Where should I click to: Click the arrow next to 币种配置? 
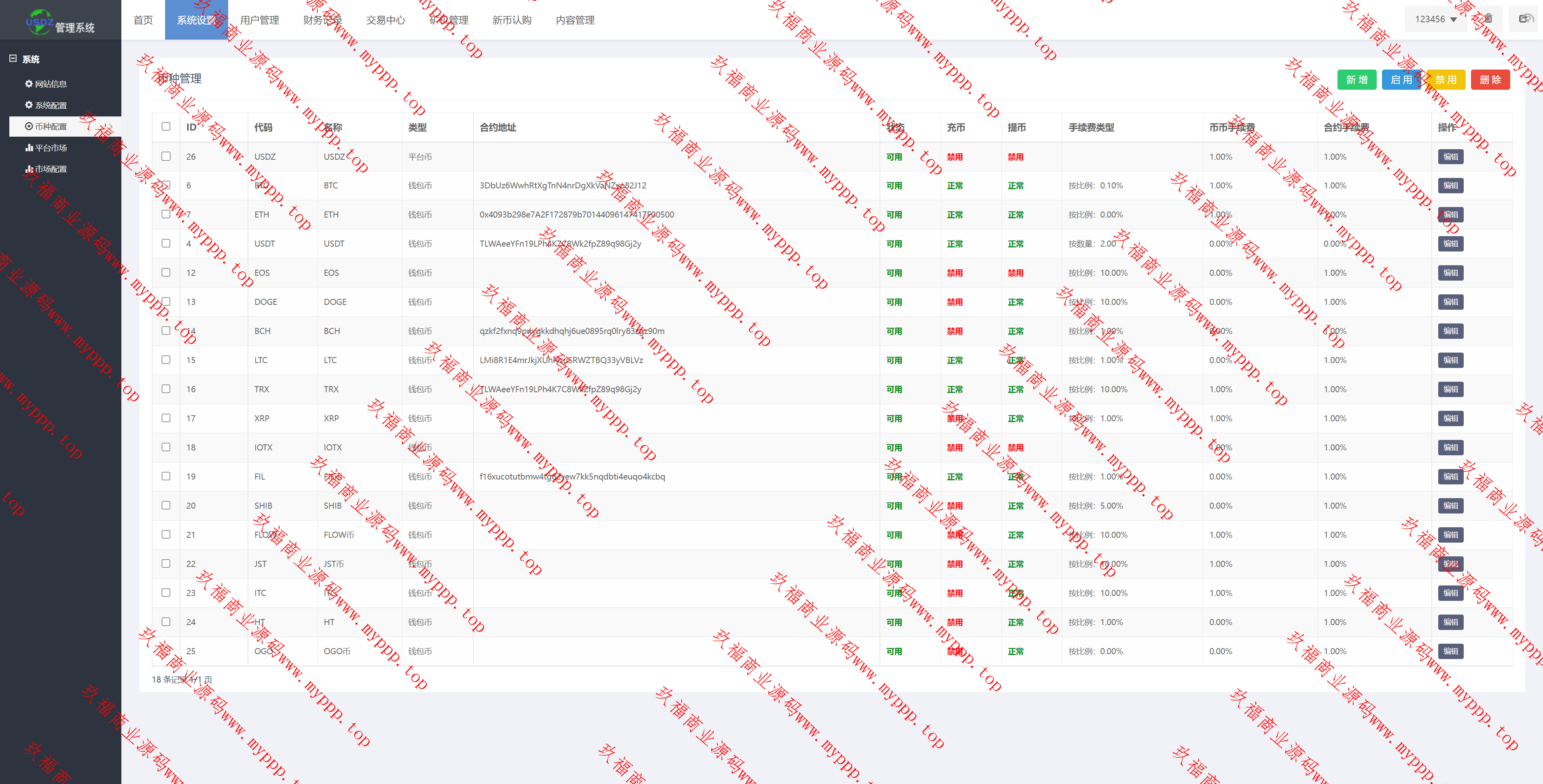[111, 126]
